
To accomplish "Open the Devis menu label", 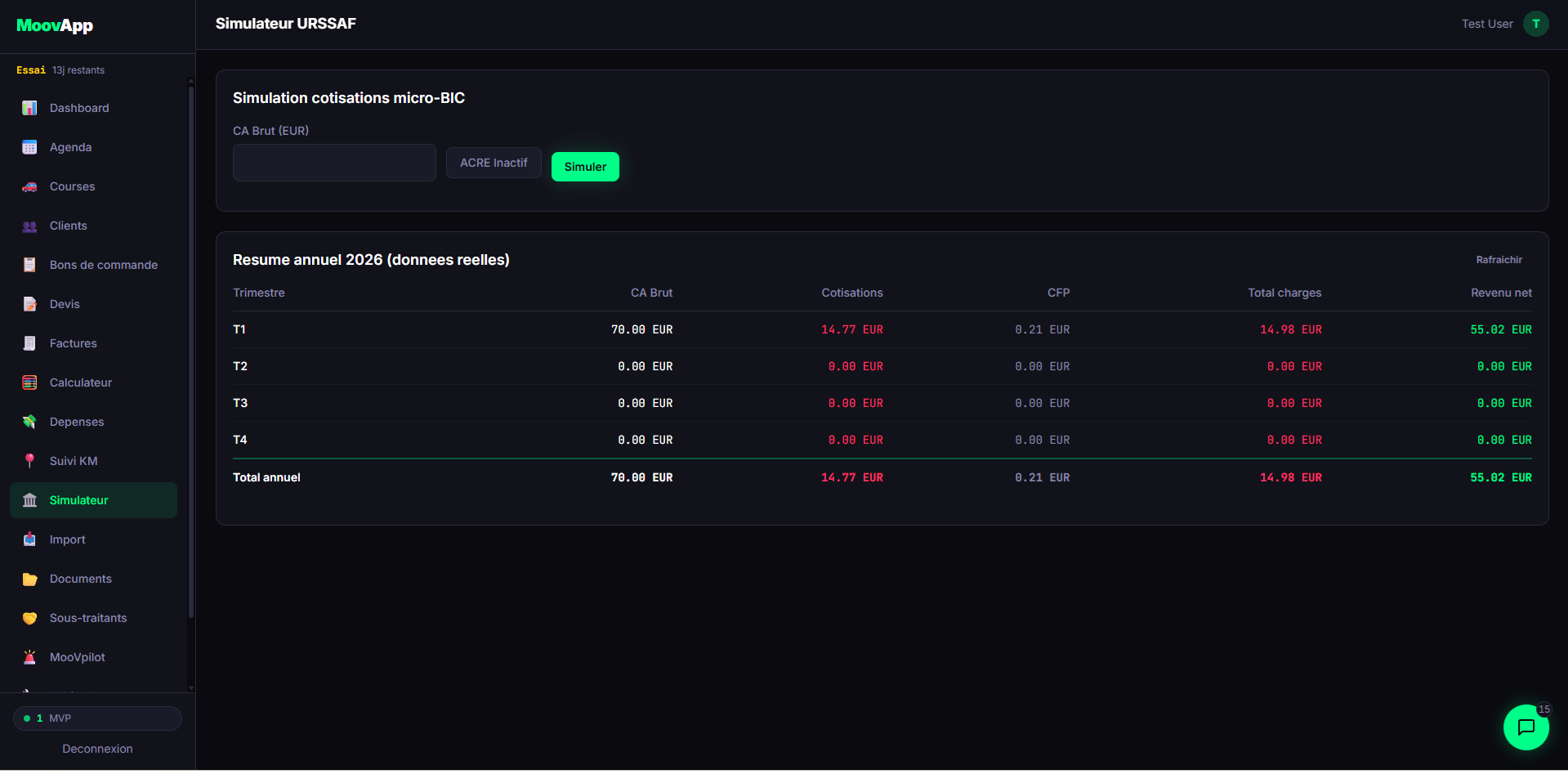I will pos(65,304).
